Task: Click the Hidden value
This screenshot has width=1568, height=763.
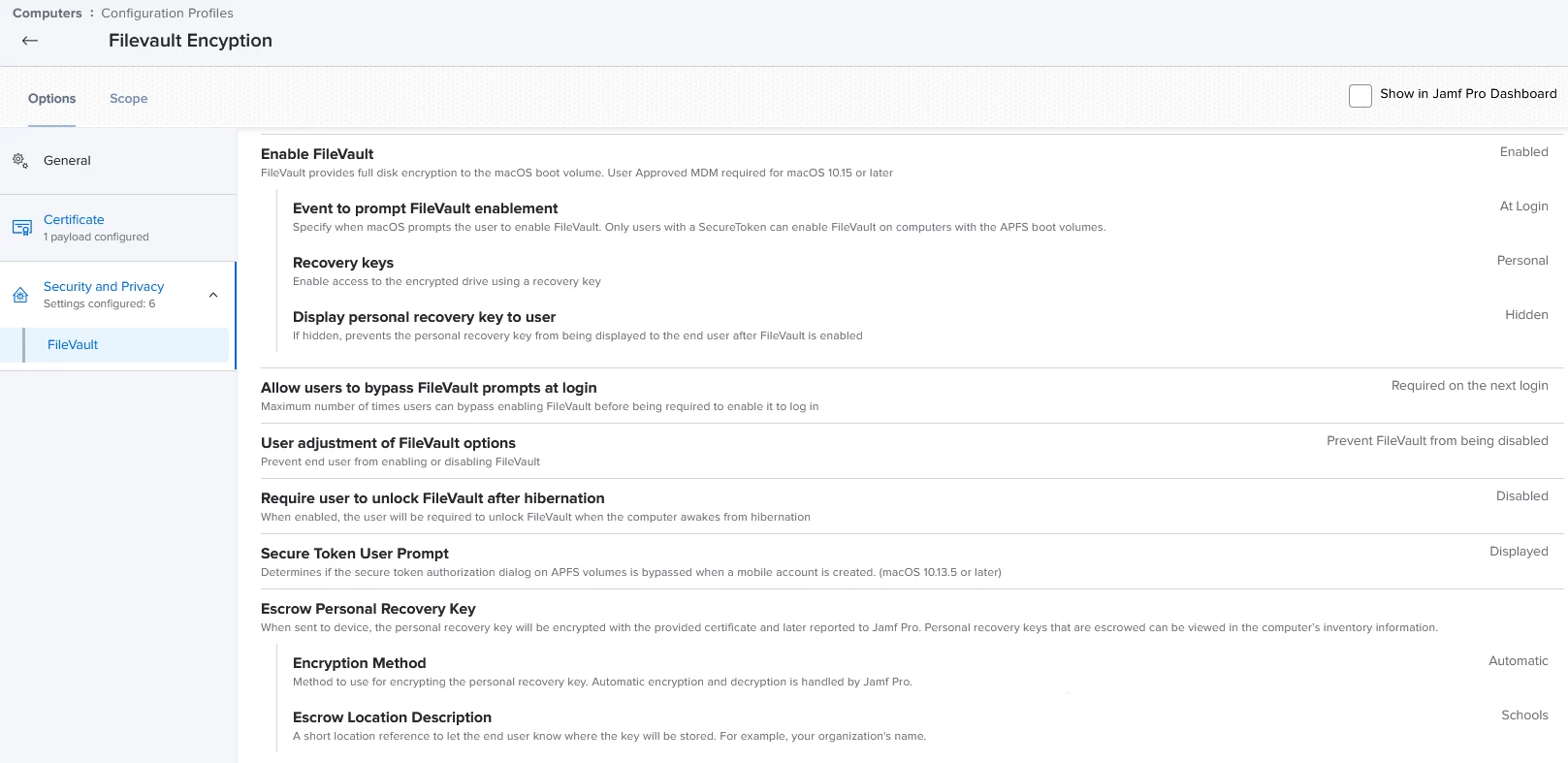Action: (x=1526, y=315)
